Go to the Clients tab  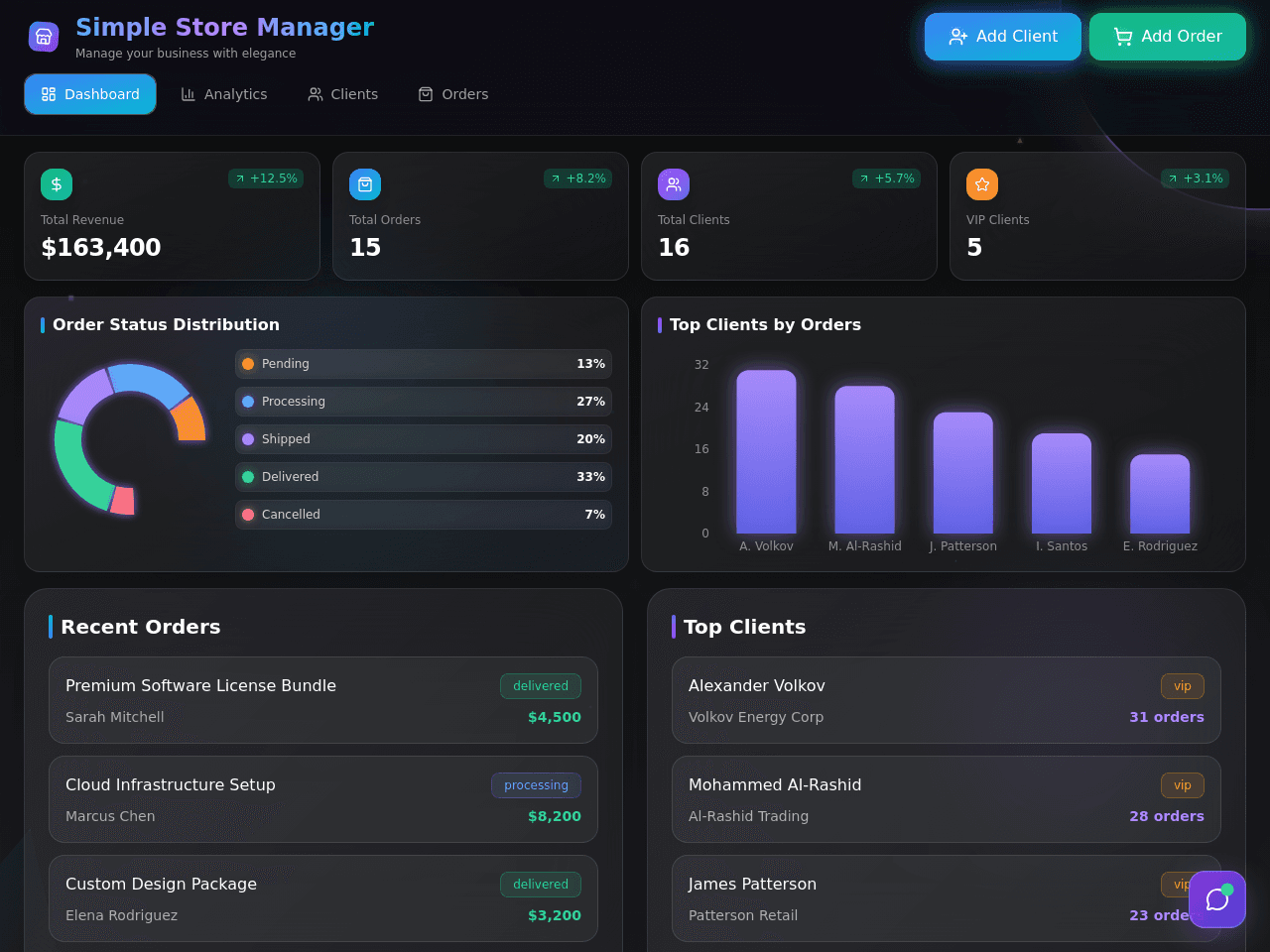tap(343, 94)
